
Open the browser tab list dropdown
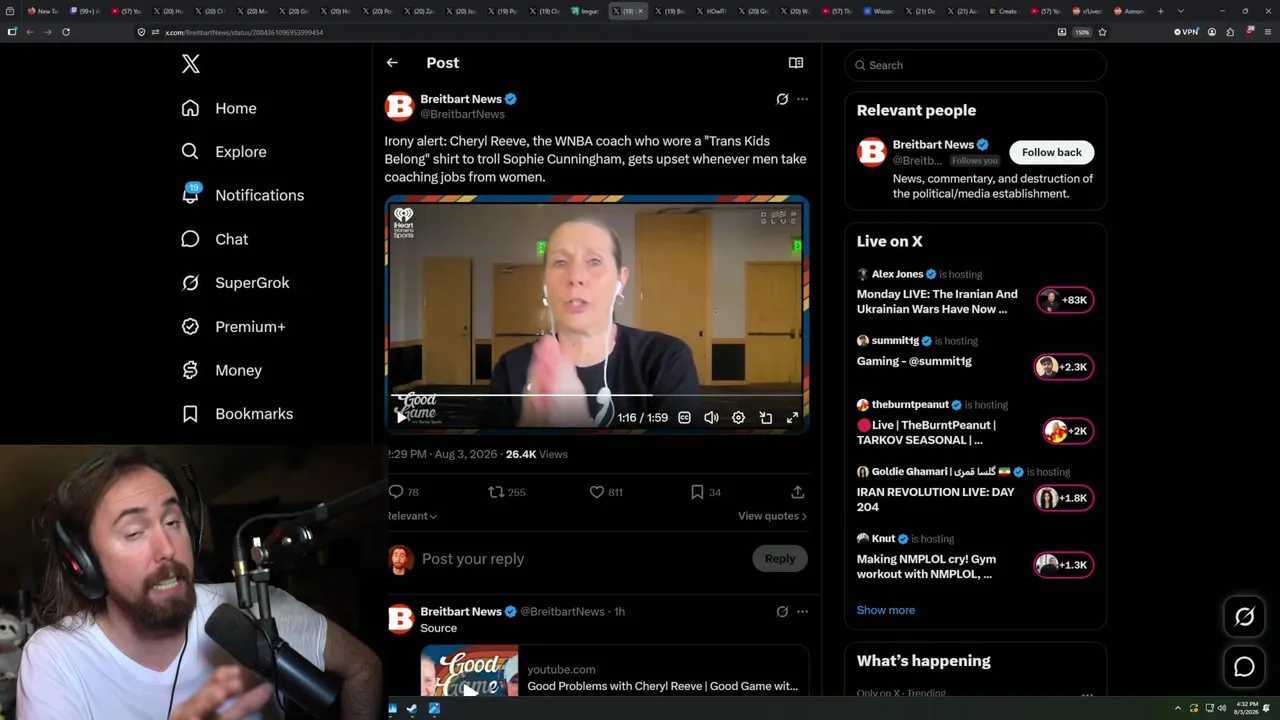tap(1181, 11)
